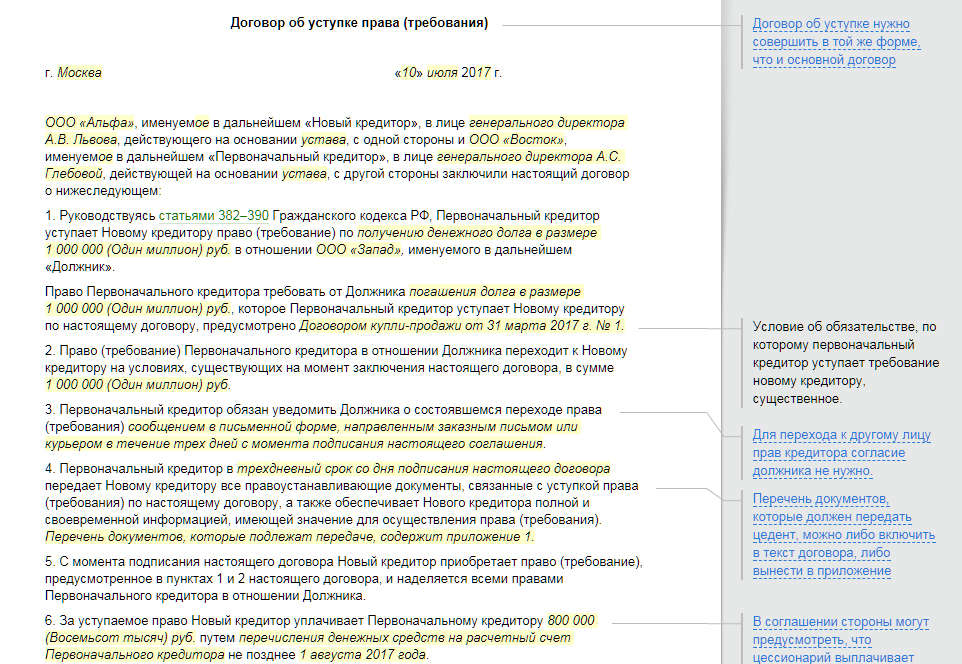Click «сообщением в письменной форме» in clause 3
This screenshot has width=962, height=664.
[x=233, y=427]
